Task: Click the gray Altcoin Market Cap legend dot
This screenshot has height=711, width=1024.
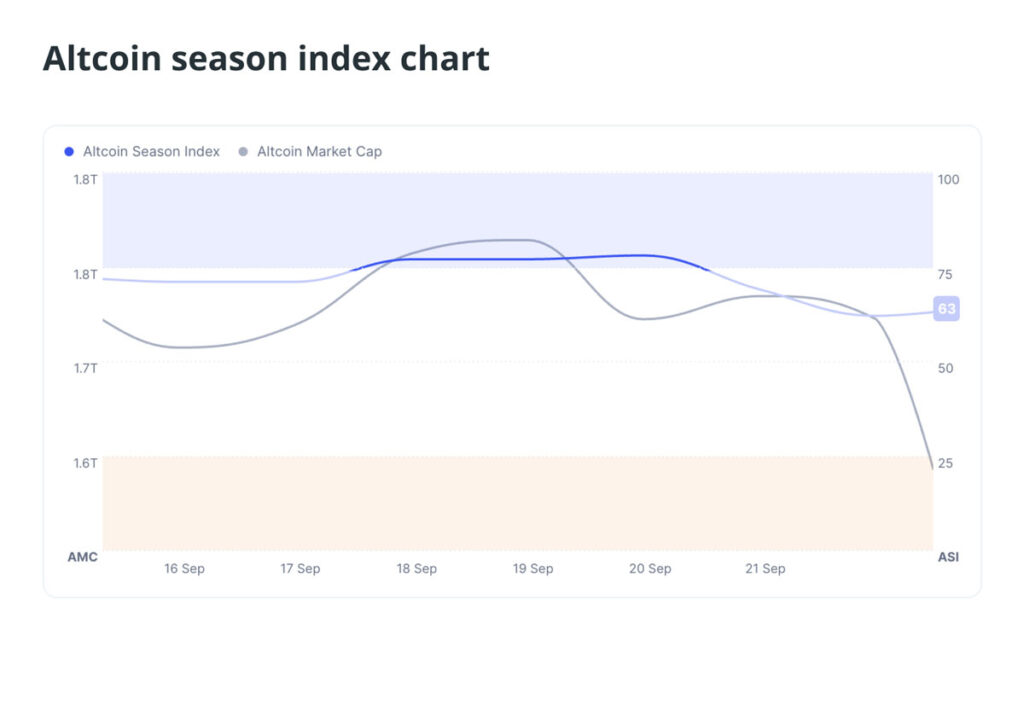Action: [x=243, y=152]
